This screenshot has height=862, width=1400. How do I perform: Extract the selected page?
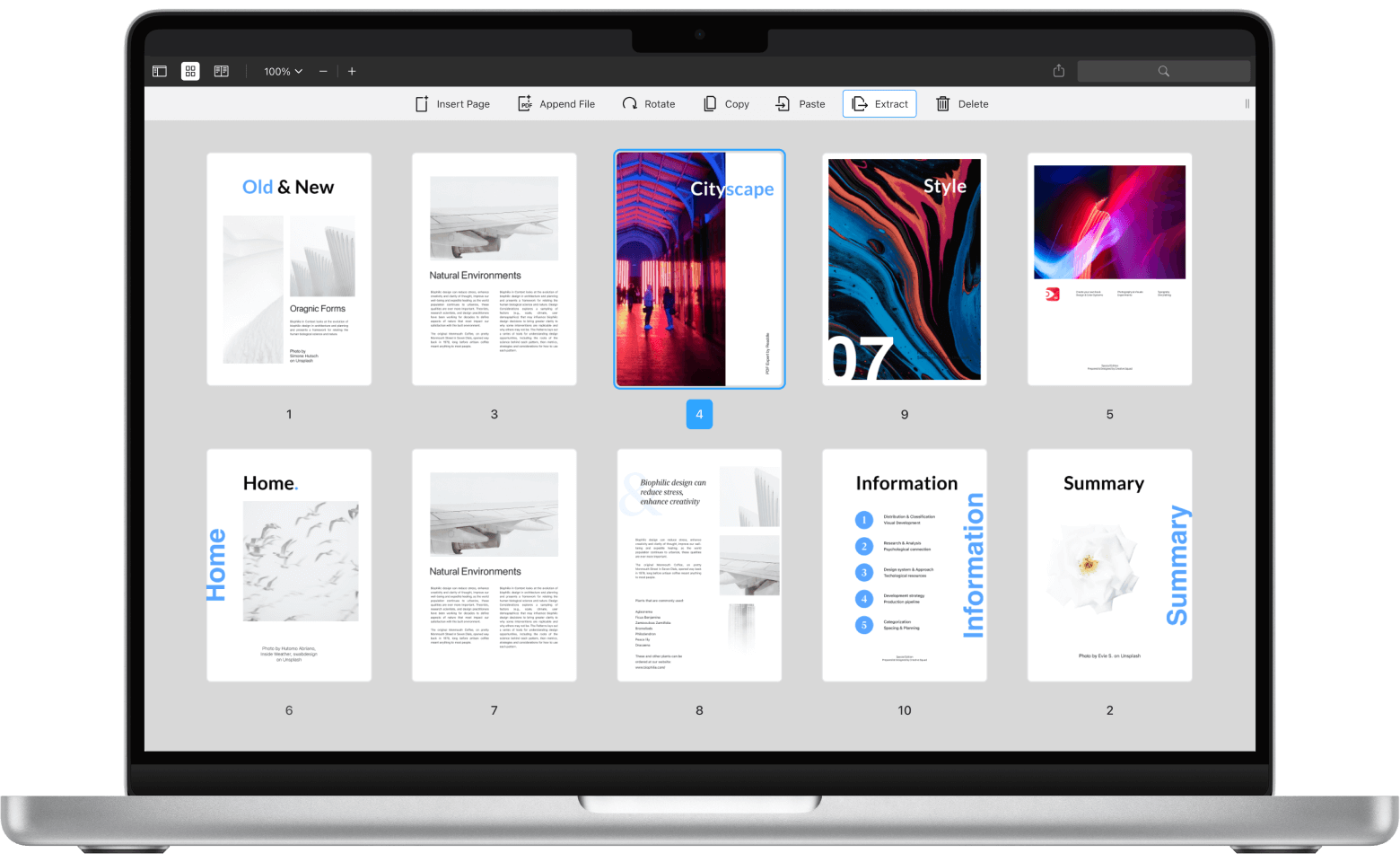[x=879, y=104]
